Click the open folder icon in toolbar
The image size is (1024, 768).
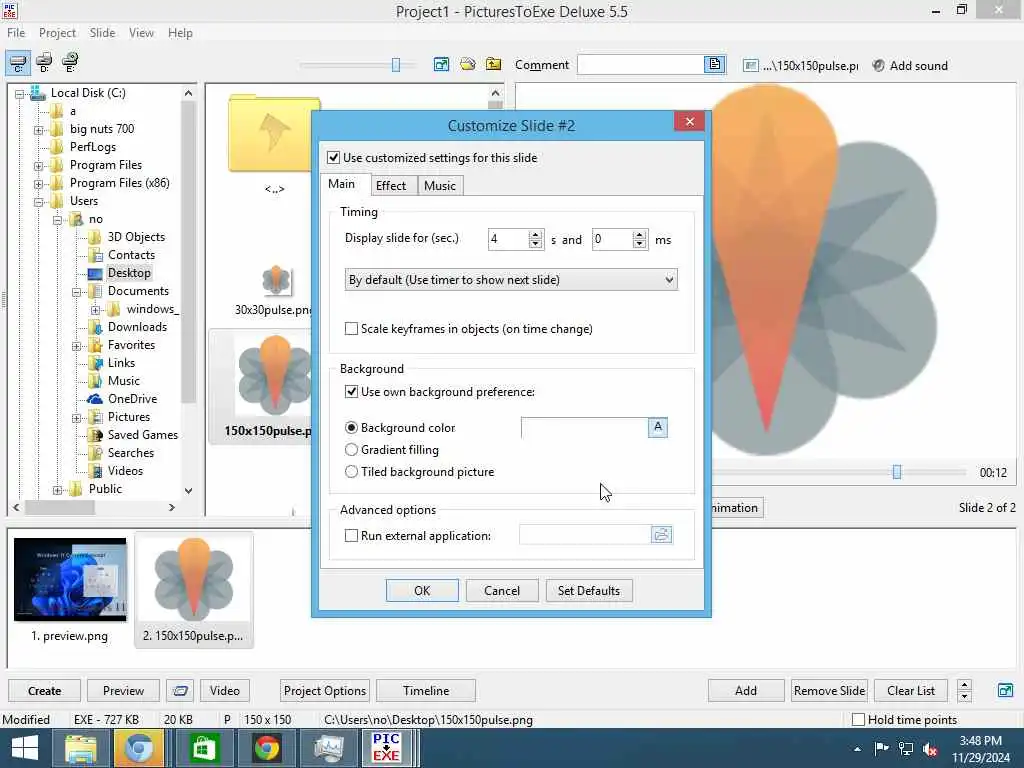(468, 64)
